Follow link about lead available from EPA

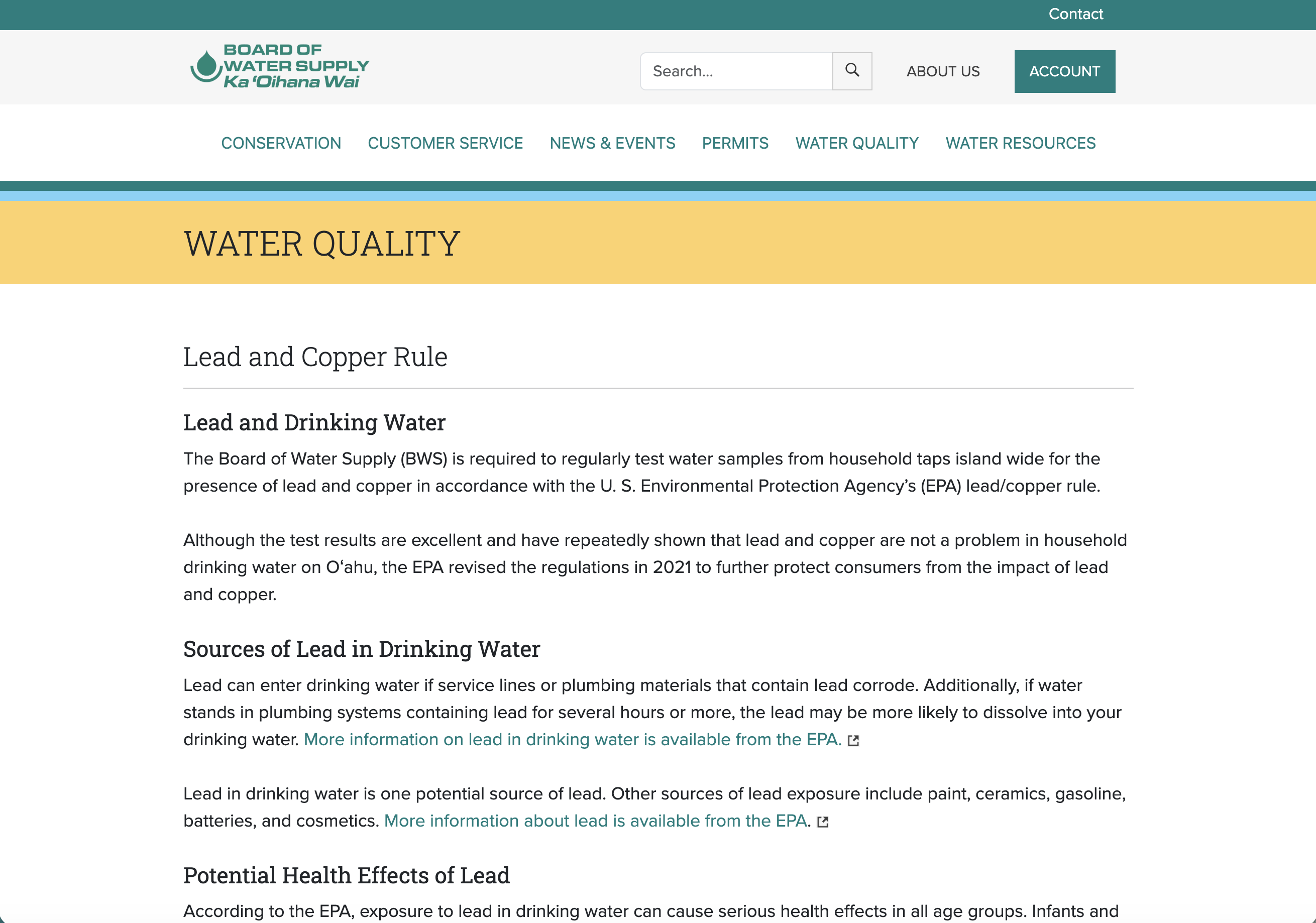pos(596,821)
